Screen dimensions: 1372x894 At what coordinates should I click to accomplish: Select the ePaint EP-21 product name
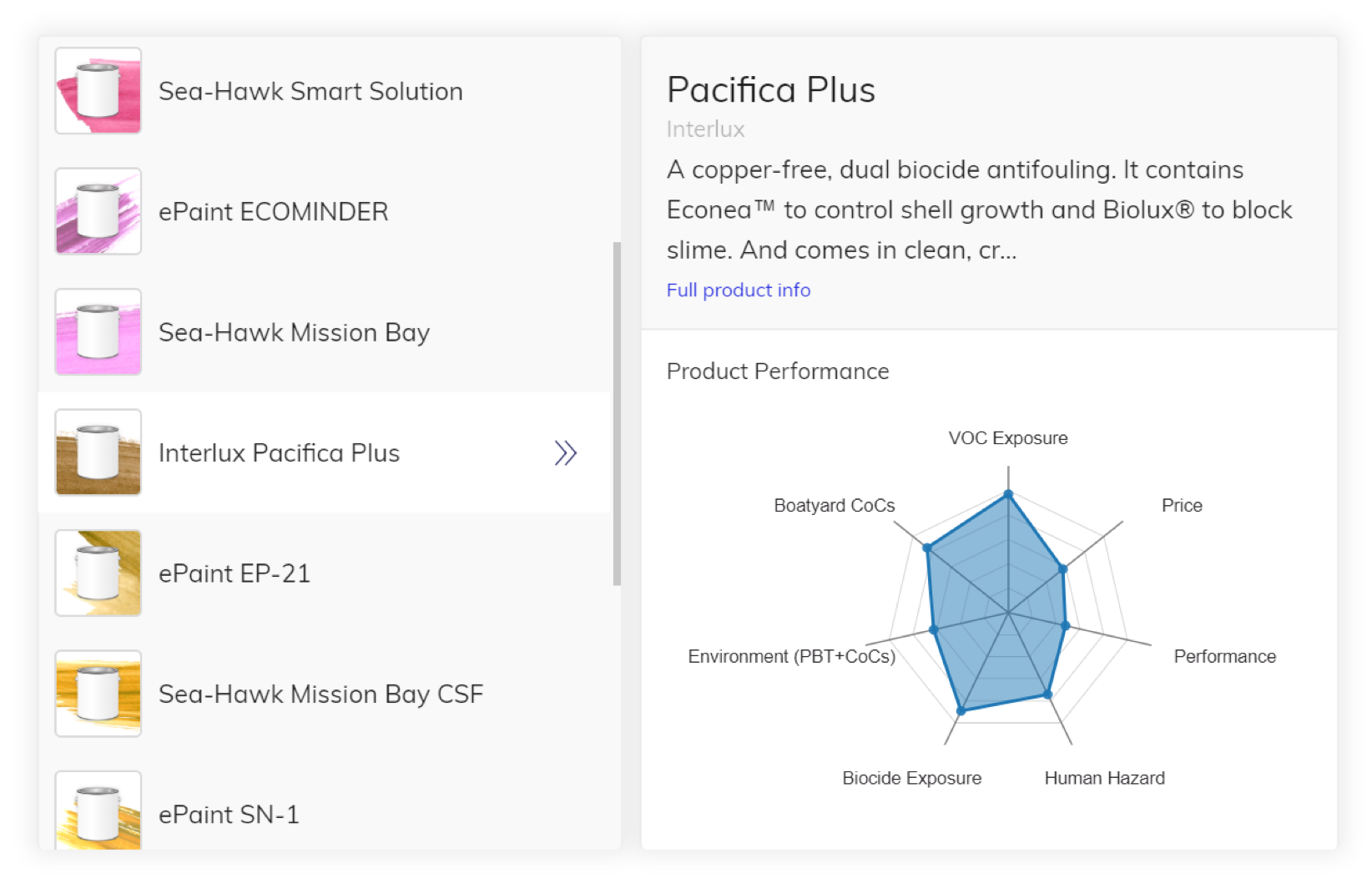point(234,573)
